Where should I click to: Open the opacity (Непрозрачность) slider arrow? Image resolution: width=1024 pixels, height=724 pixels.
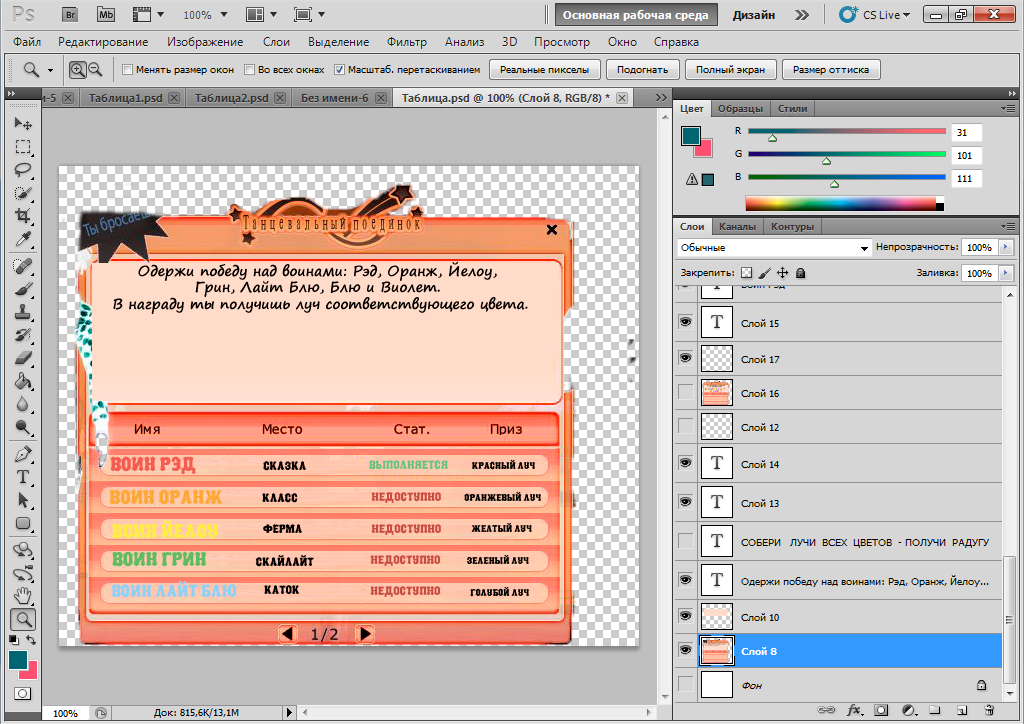point(1006,247)
